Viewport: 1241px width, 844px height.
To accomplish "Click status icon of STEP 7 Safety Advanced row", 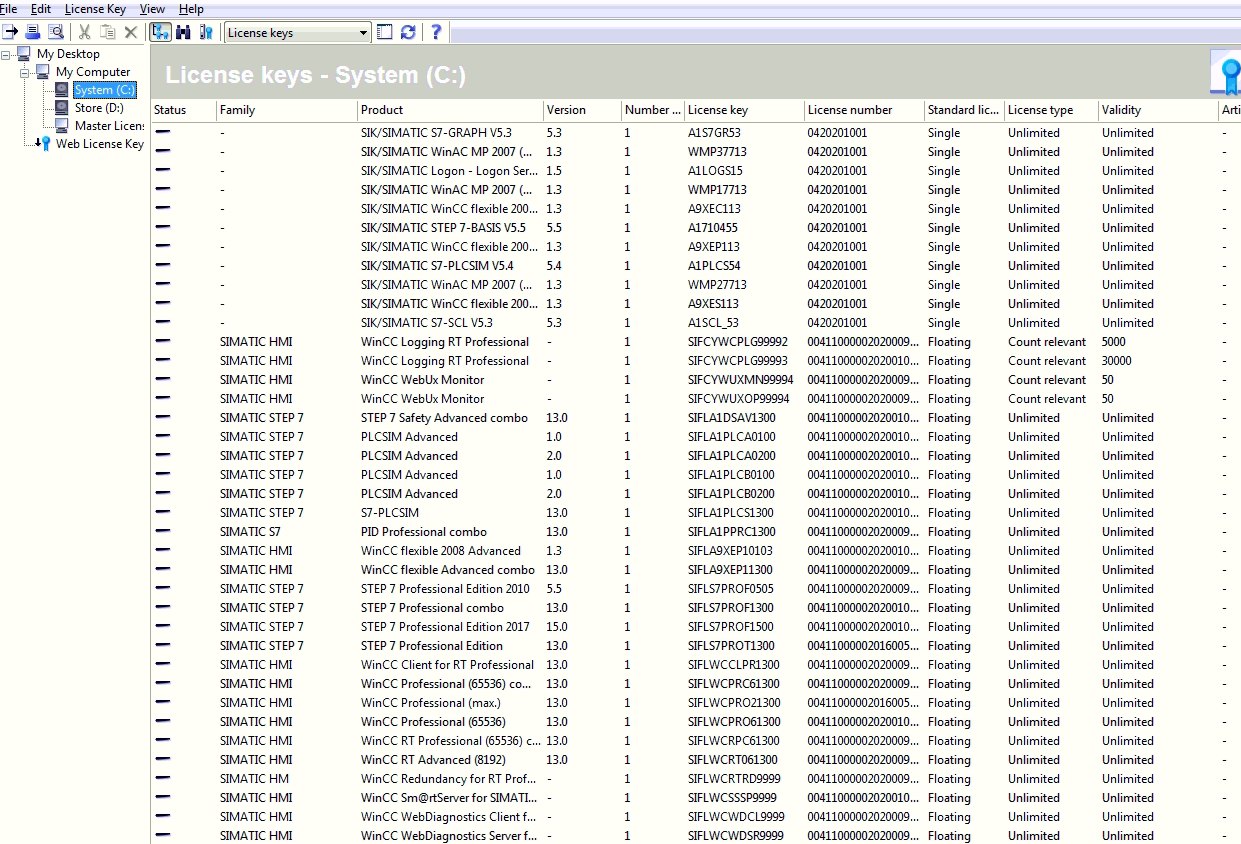I will [162, 417].
